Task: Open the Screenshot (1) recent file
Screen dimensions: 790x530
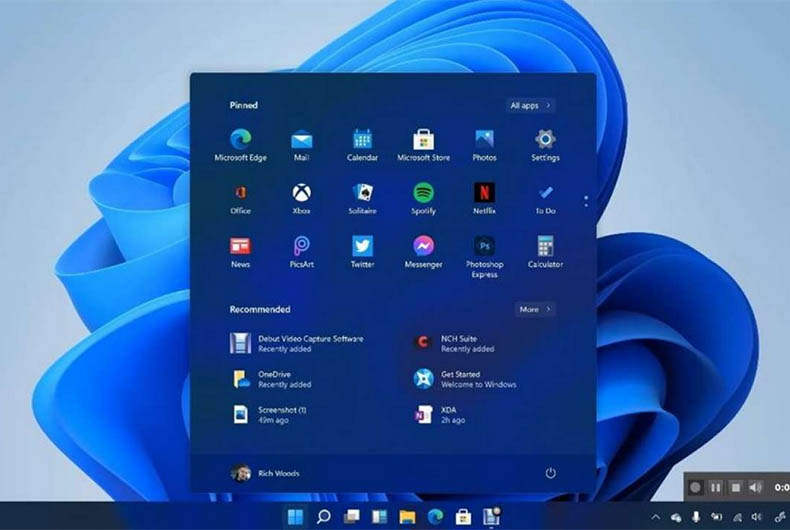Action: [x=269, y=415]
